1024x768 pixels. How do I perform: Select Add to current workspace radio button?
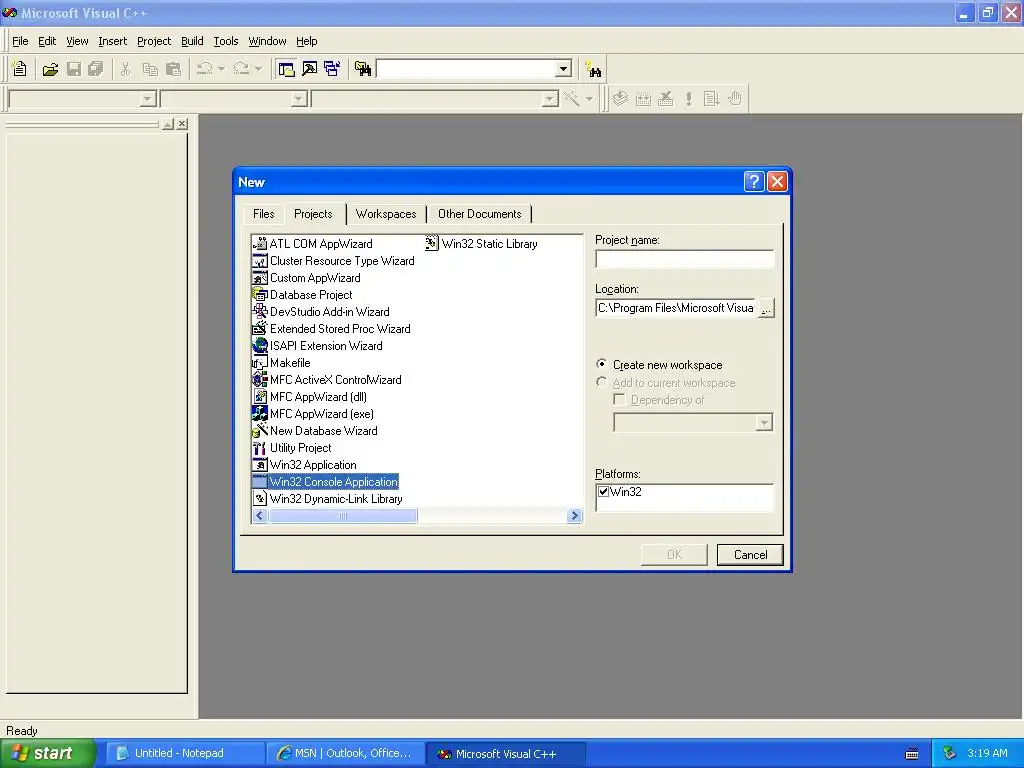click(601, 382)
